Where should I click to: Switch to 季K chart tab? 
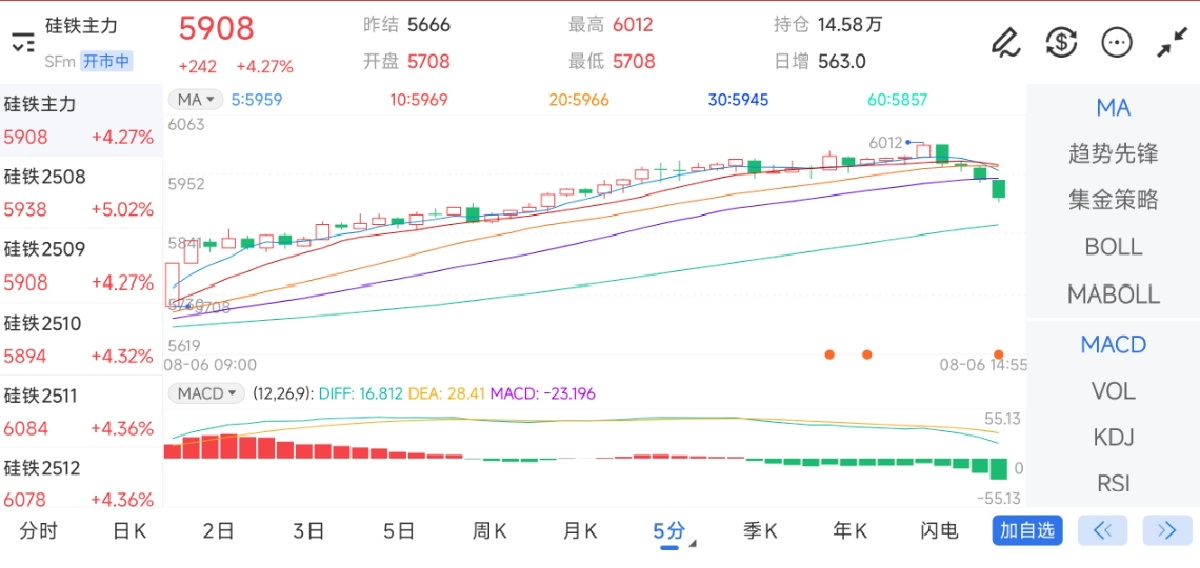point(760,531)
